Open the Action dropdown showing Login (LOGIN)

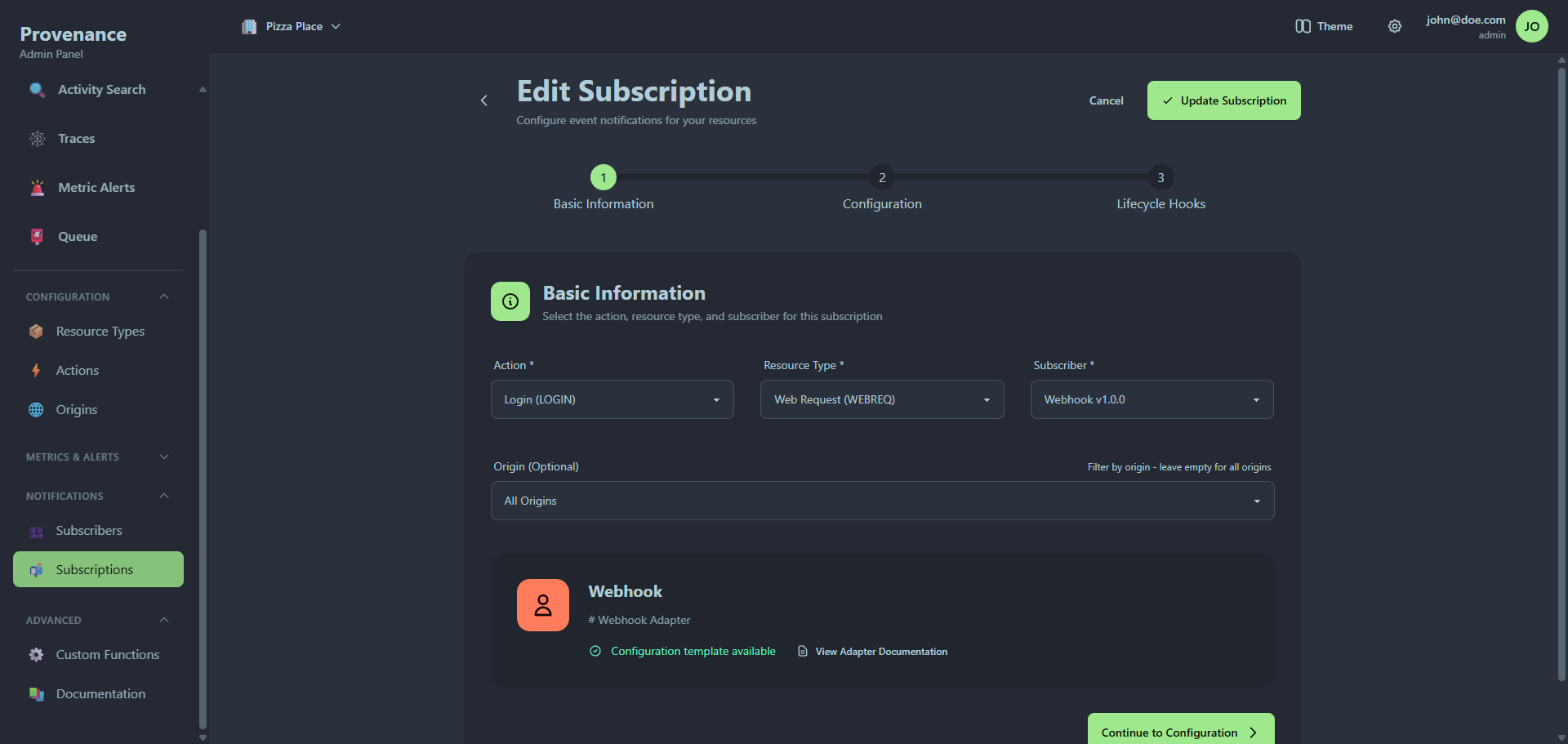612,399
